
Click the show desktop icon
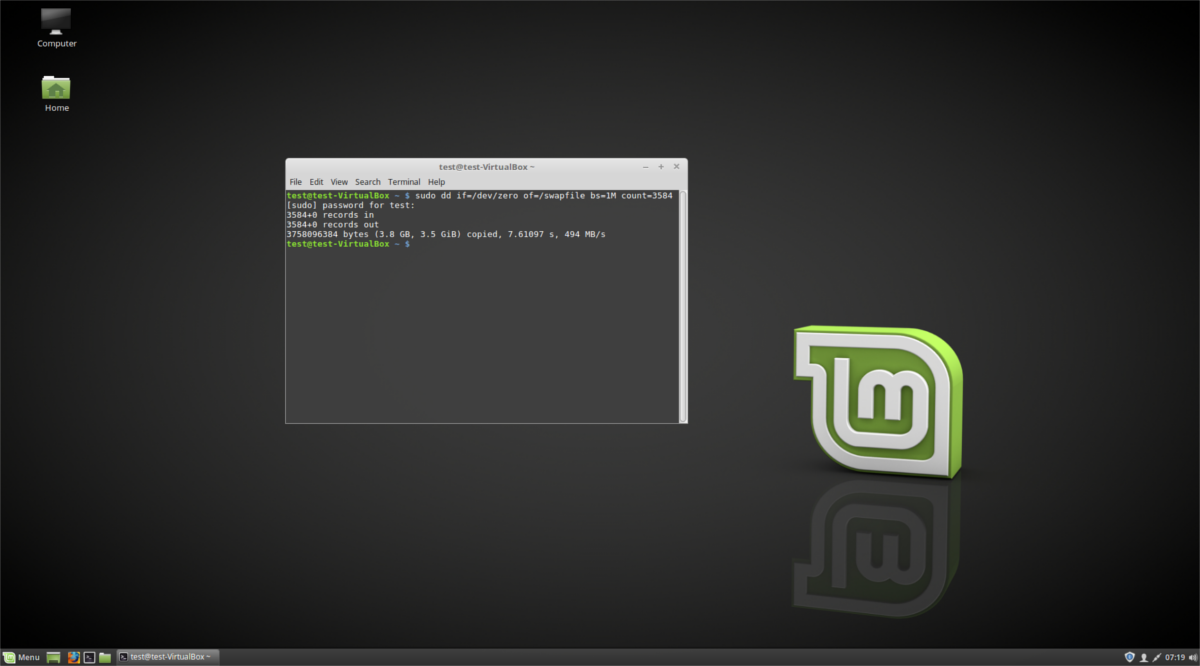click(53, 657)
